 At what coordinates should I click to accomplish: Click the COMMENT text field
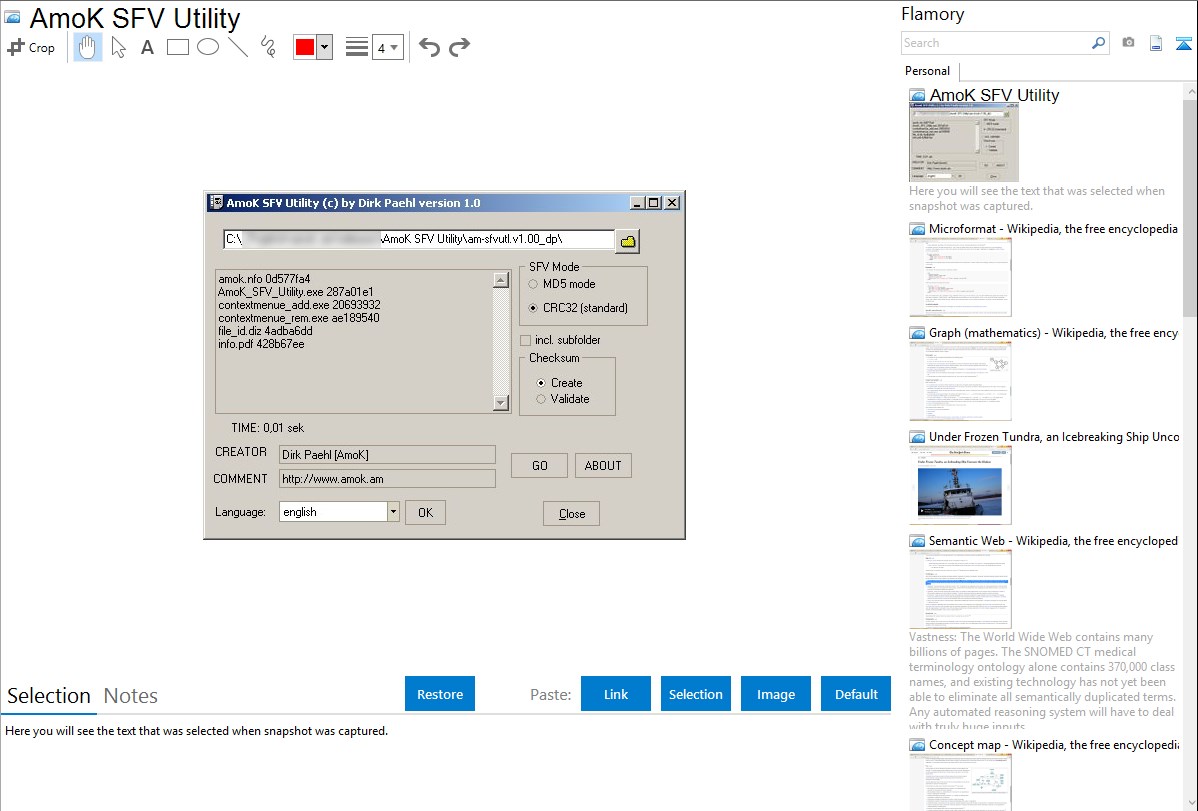point(387,479)
